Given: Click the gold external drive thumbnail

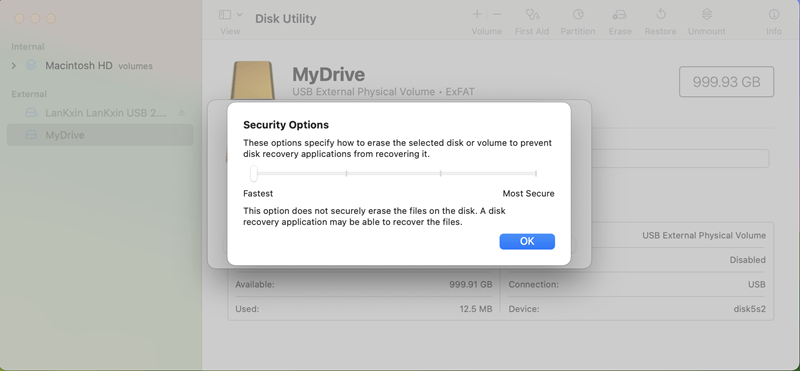Looking at the screenshot, I should pyautogui.click(x=253, y=80).
